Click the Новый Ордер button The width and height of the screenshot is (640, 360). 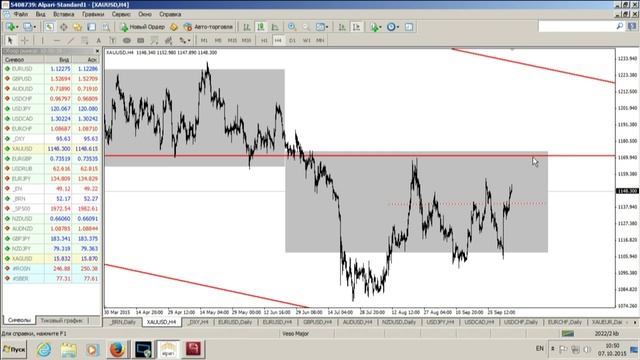pos(142,27)
